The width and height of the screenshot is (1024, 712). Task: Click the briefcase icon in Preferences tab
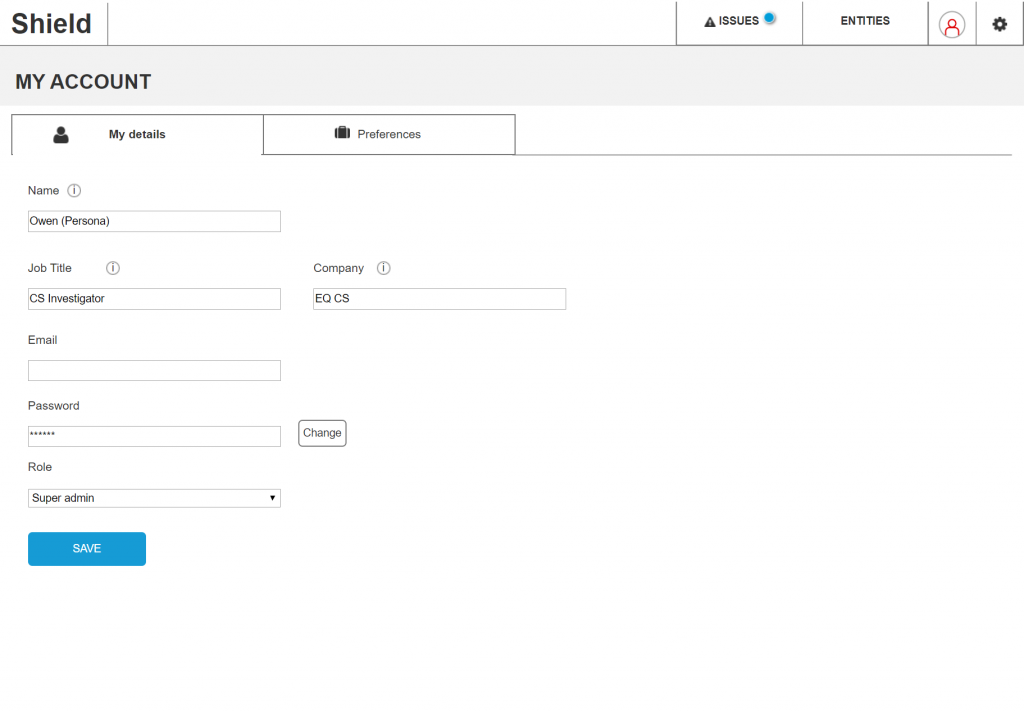342,133
